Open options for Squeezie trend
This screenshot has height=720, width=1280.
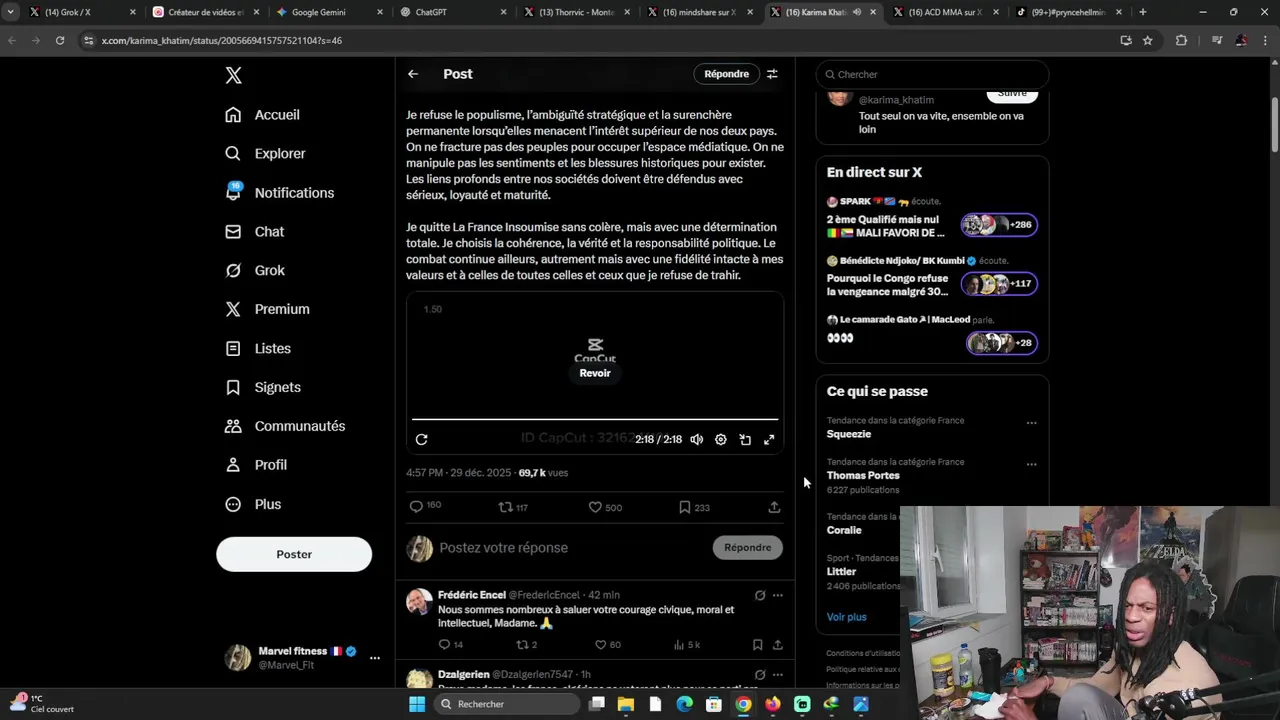coord(1031,423)
